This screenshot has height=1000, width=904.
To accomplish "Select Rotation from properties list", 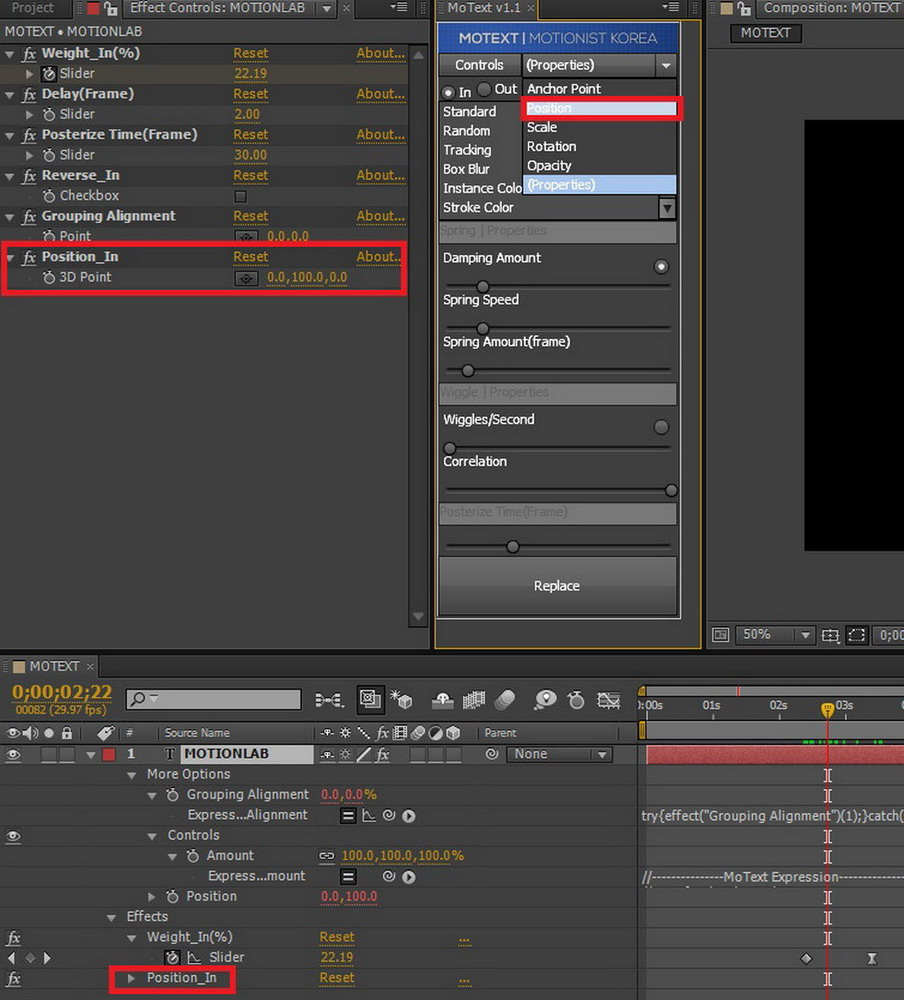I will click(x=600, y=147).
